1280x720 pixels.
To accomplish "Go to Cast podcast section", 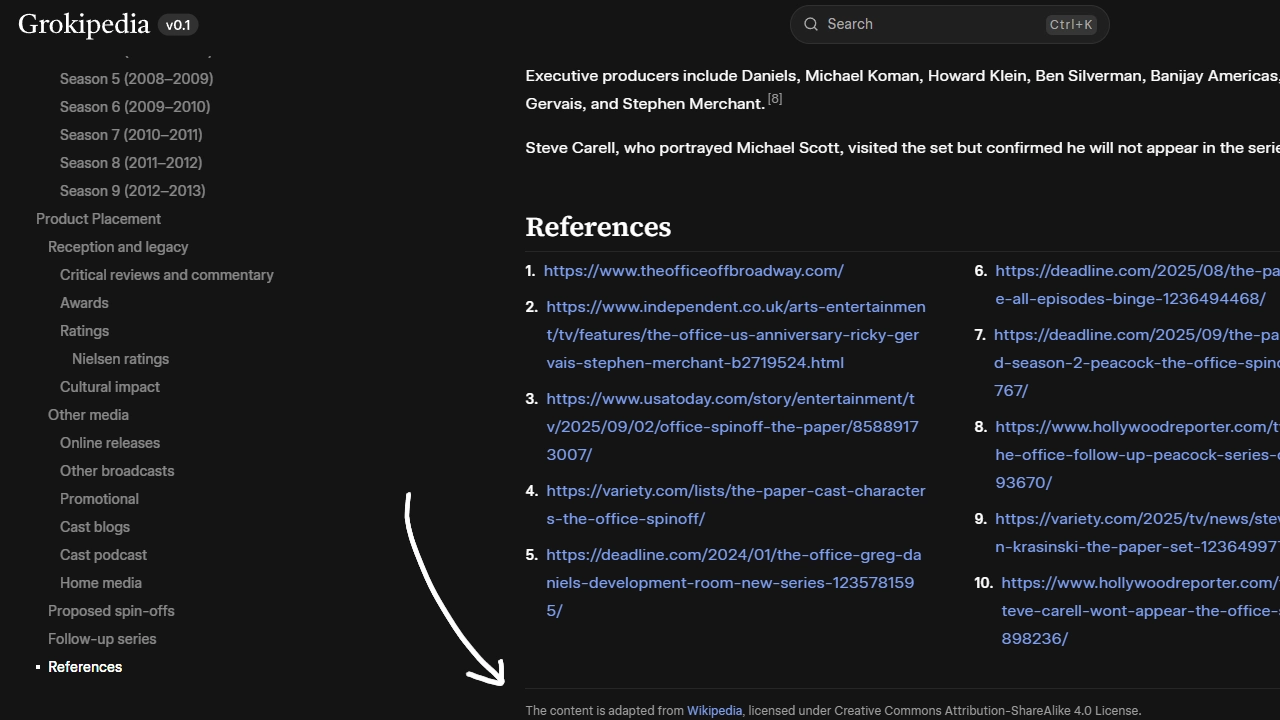I will pos(103,555).
